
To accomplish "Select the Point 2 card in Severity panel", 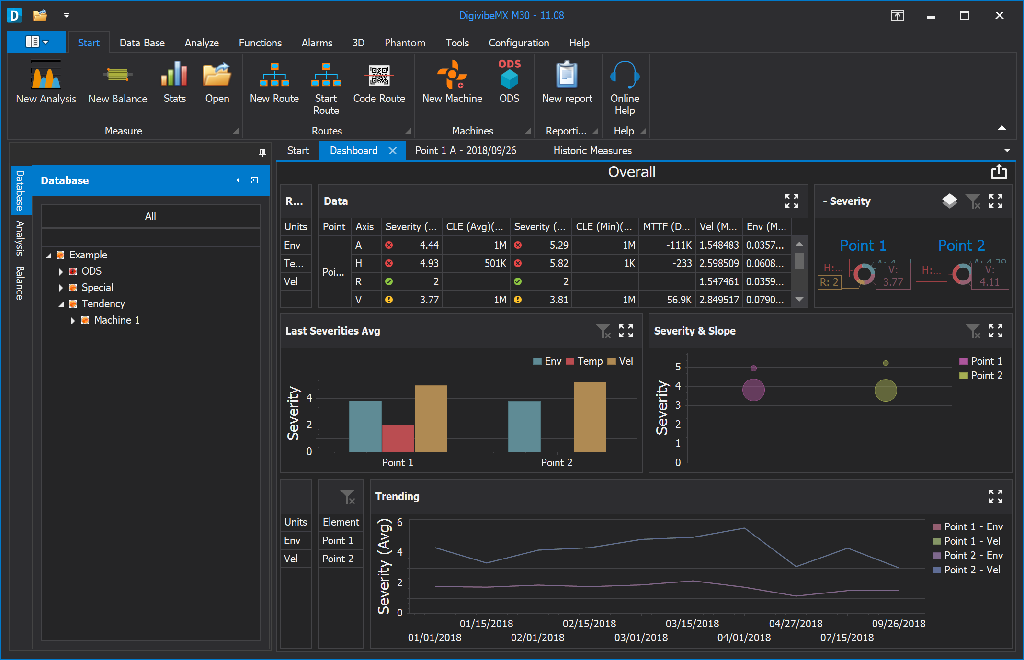I will click(961, 264).
